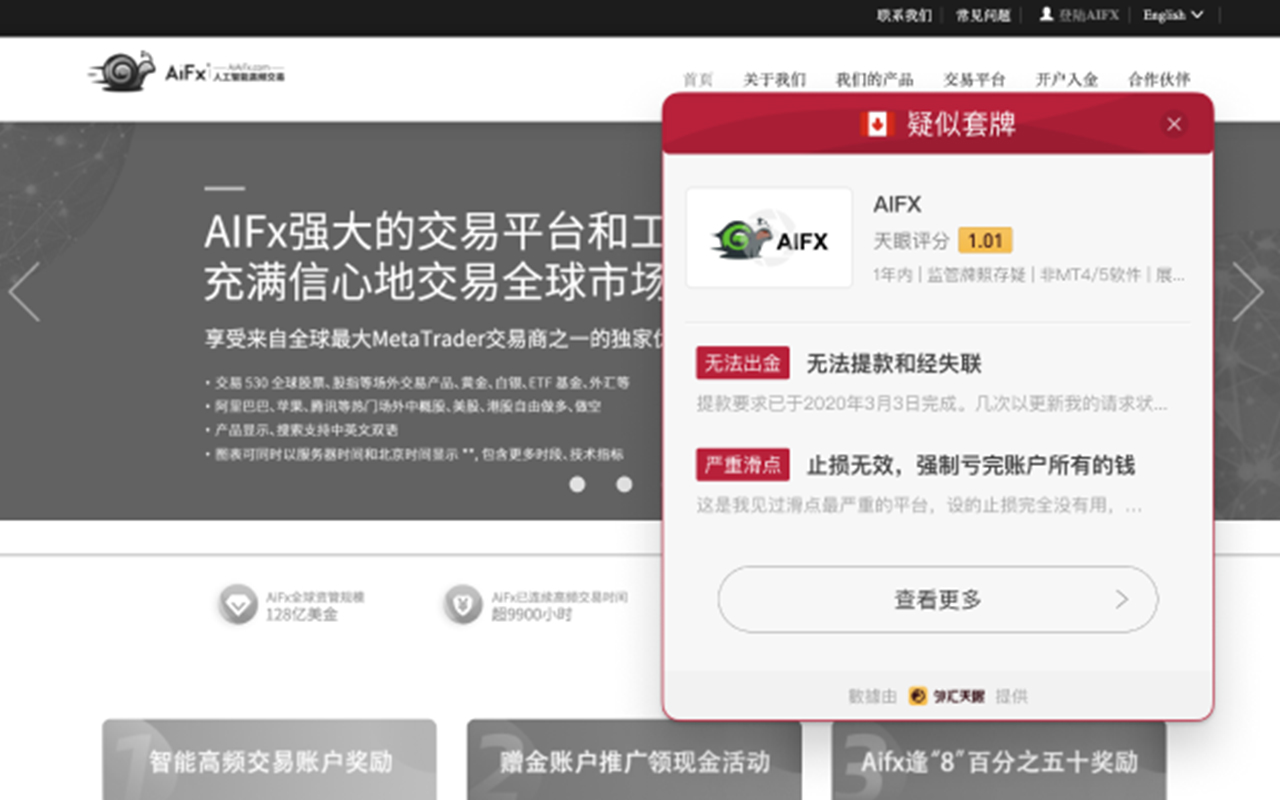Select the second carousel indicator dot
This screenshot has height=800, width=1280.
625,484
